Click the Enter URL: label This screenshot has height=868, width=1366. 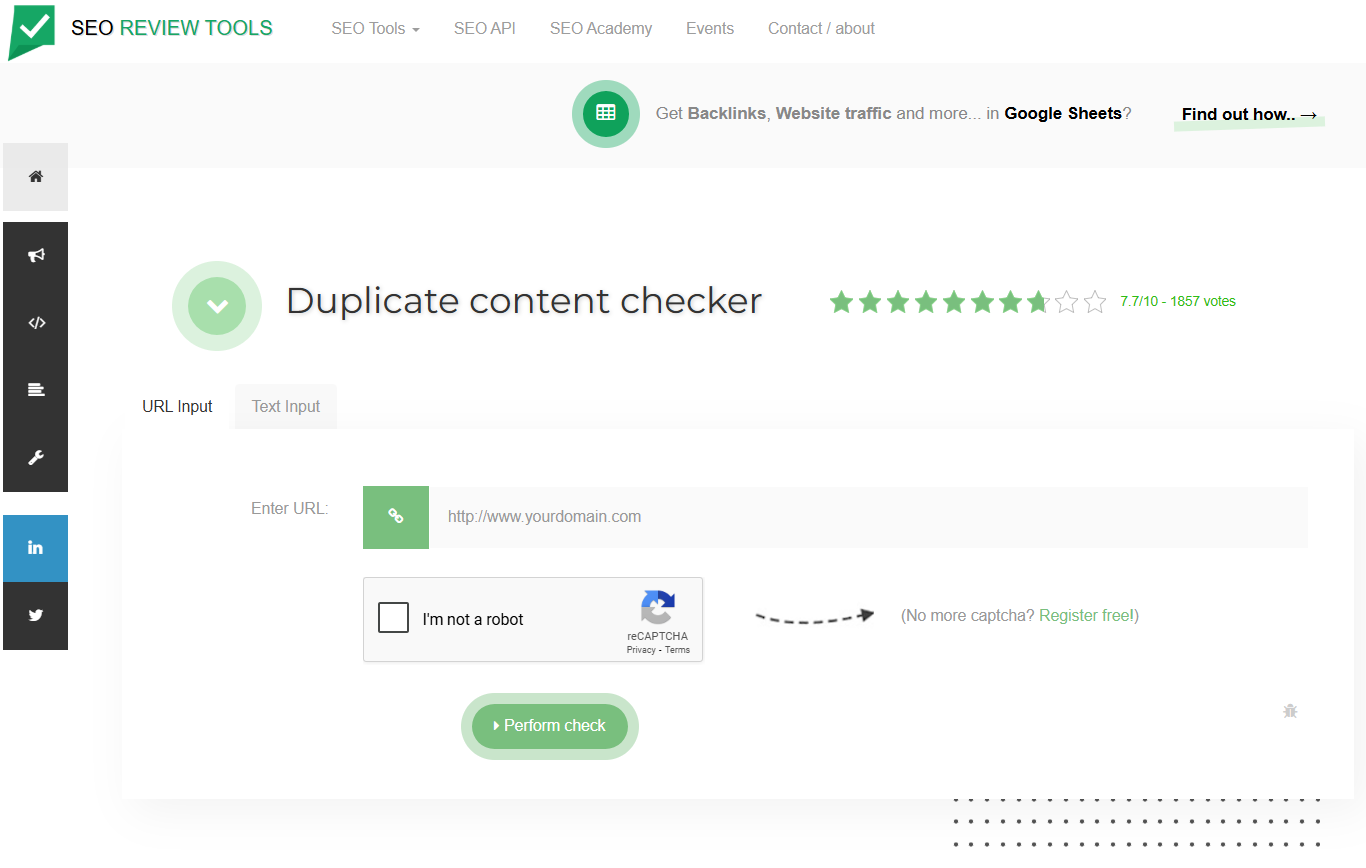pos(289,508)
